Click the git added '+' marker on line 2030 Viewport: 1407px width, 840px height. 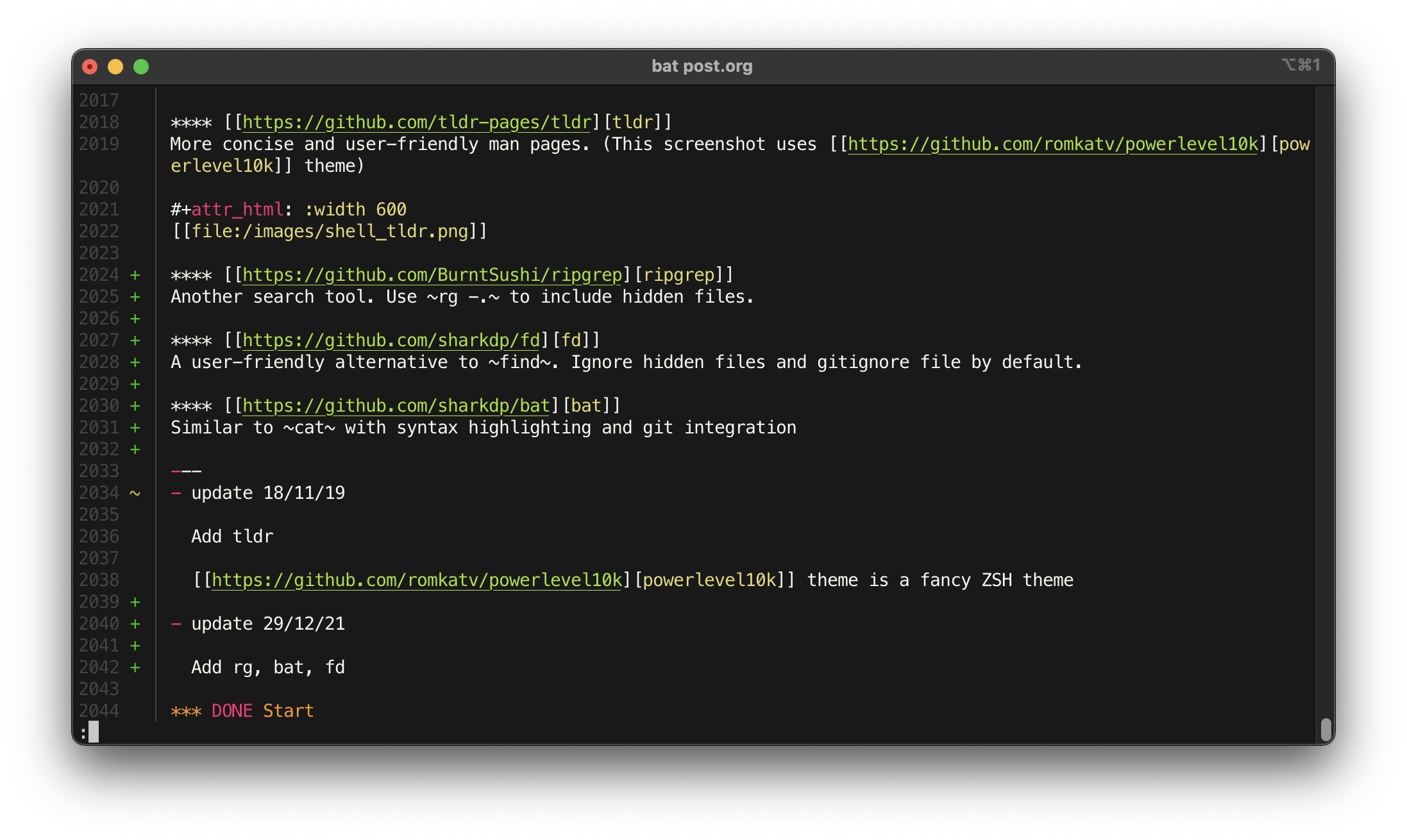pyautogui.click(x=135, y=406)
